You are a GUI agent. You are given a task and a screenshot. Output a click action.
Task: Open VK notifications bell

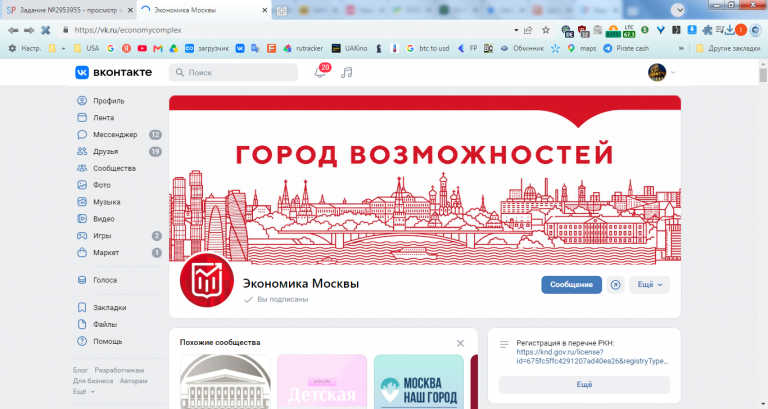click(320, 72)
